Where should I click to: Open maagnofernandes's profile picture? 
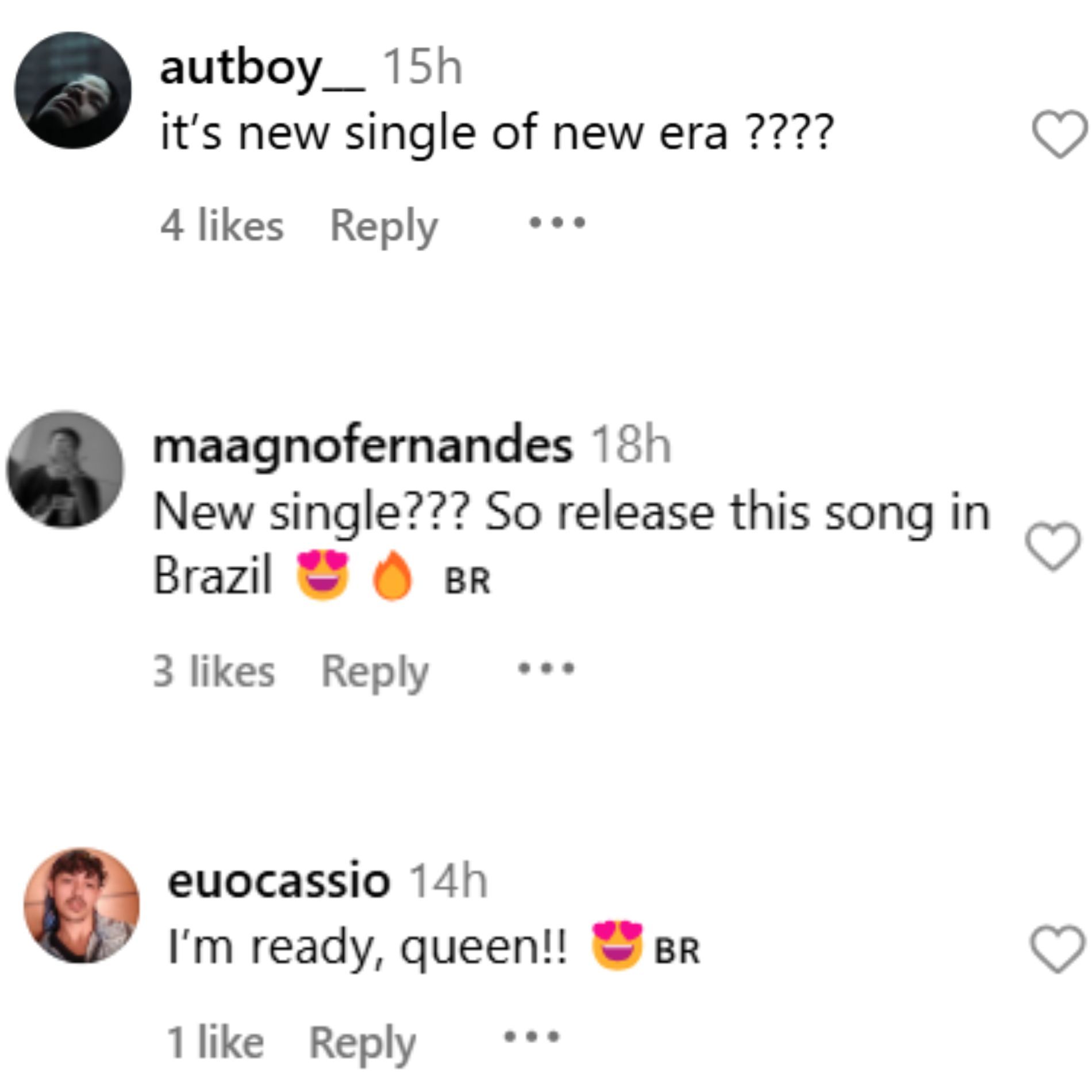click(x=65, y=469)
